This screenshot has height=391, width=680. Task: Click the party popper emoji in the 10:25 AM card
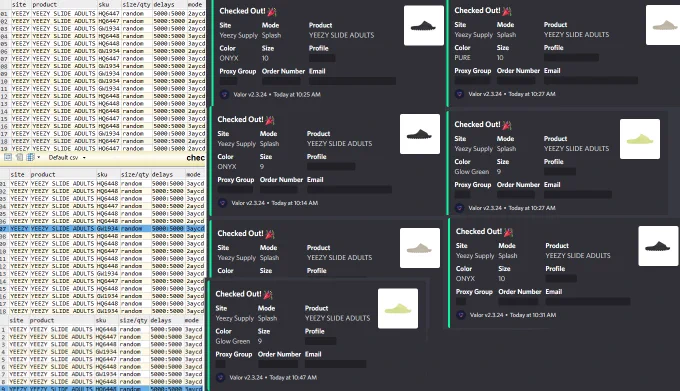[272, 12]
